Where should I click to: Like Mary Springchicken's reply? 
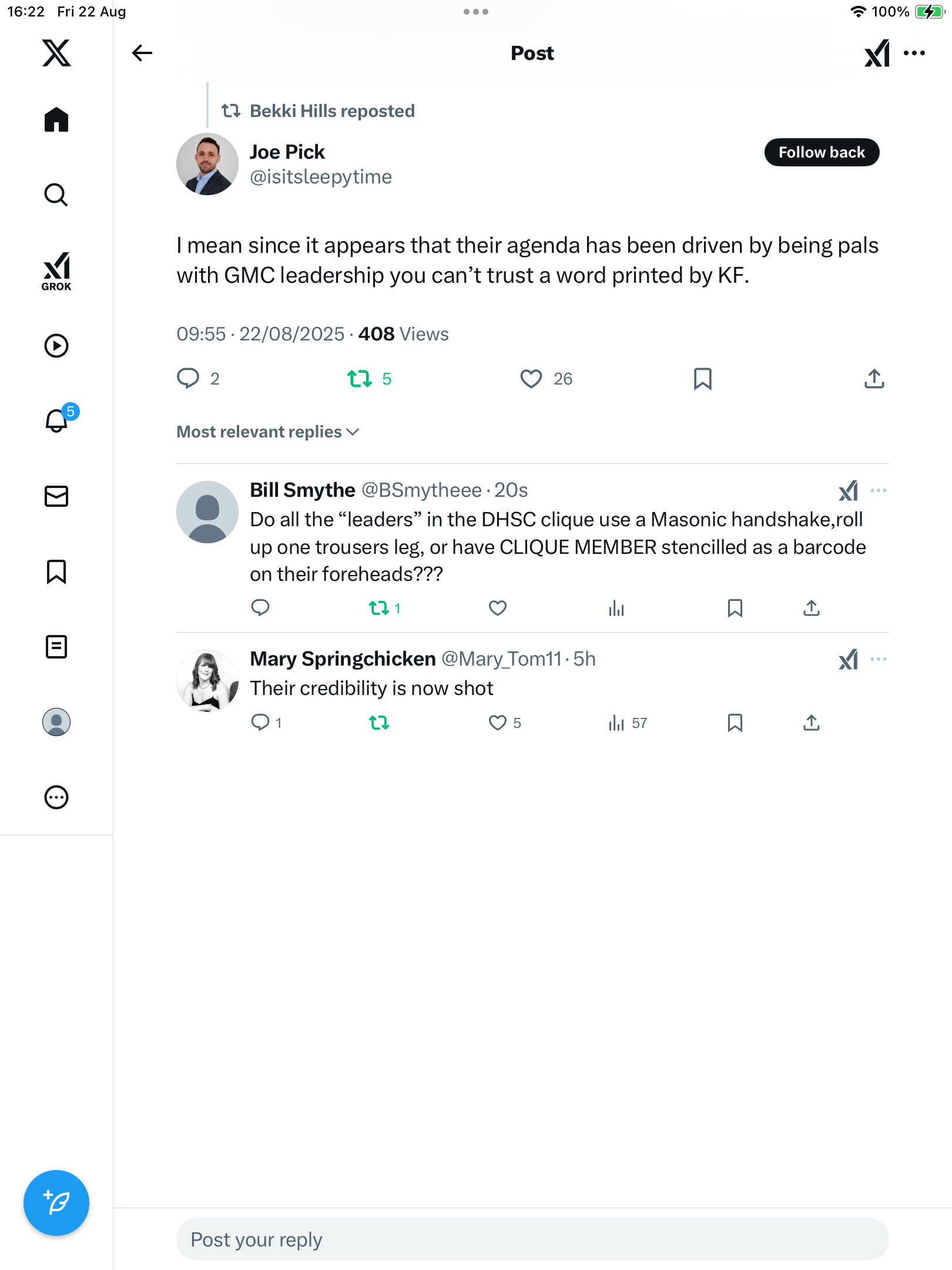click(x=498, y=723)
